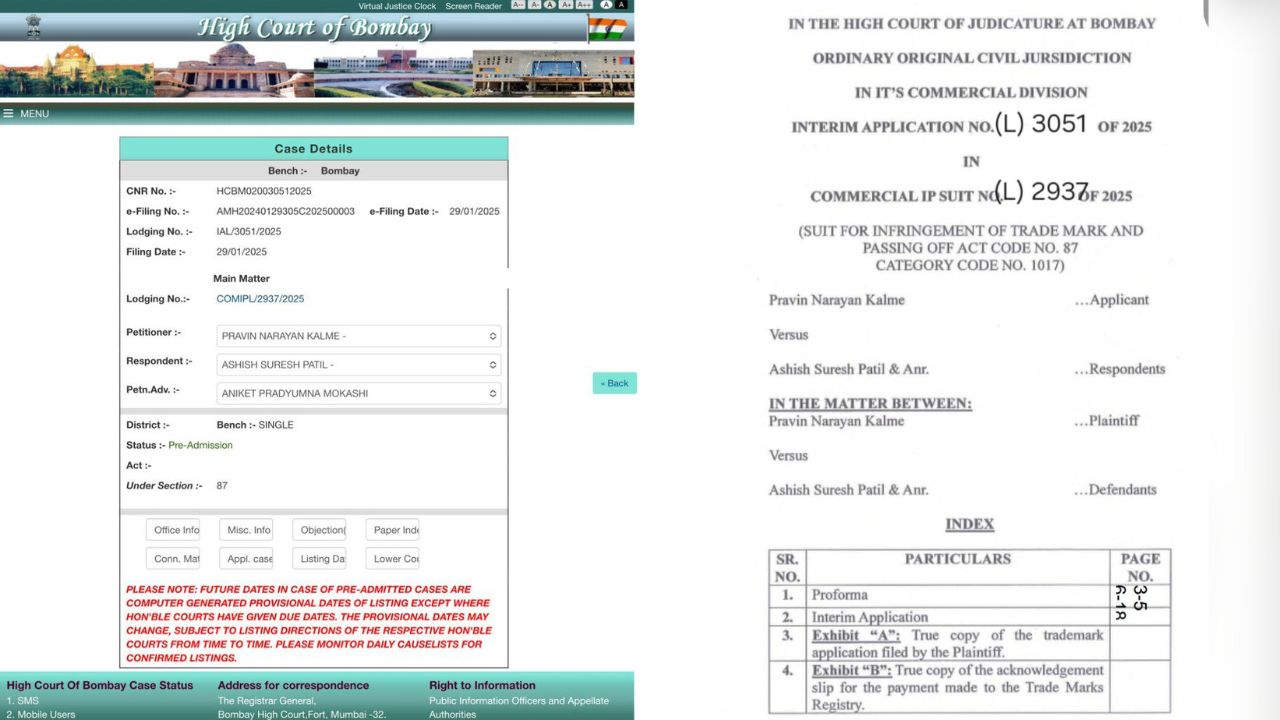Open the Conn. Matters tab
This screenshot has height=720, width=1280.
pyautogui.click(x=173, y=559)
